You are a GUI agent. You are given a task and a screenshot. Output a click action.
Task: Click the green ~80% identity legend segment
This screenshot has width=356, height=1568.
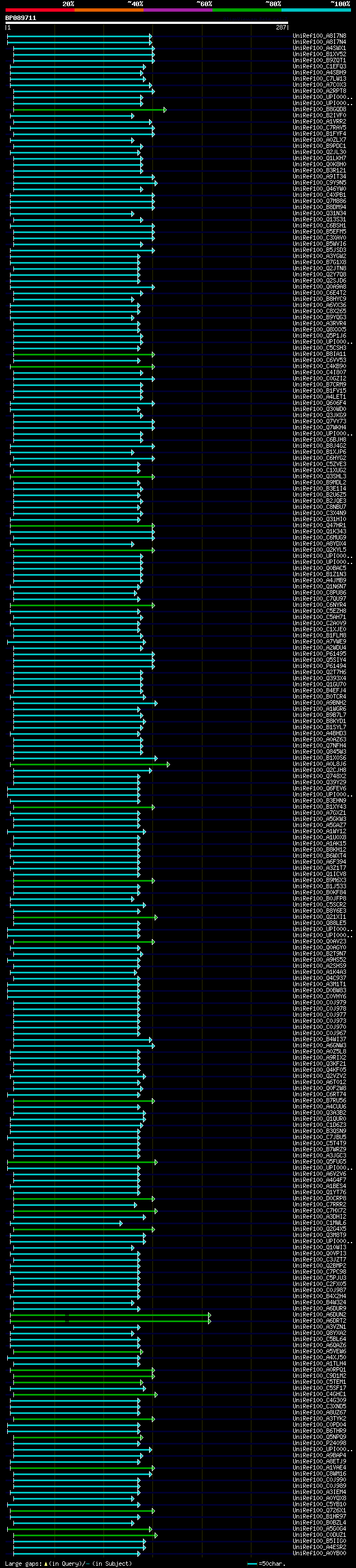coord(247,11)
